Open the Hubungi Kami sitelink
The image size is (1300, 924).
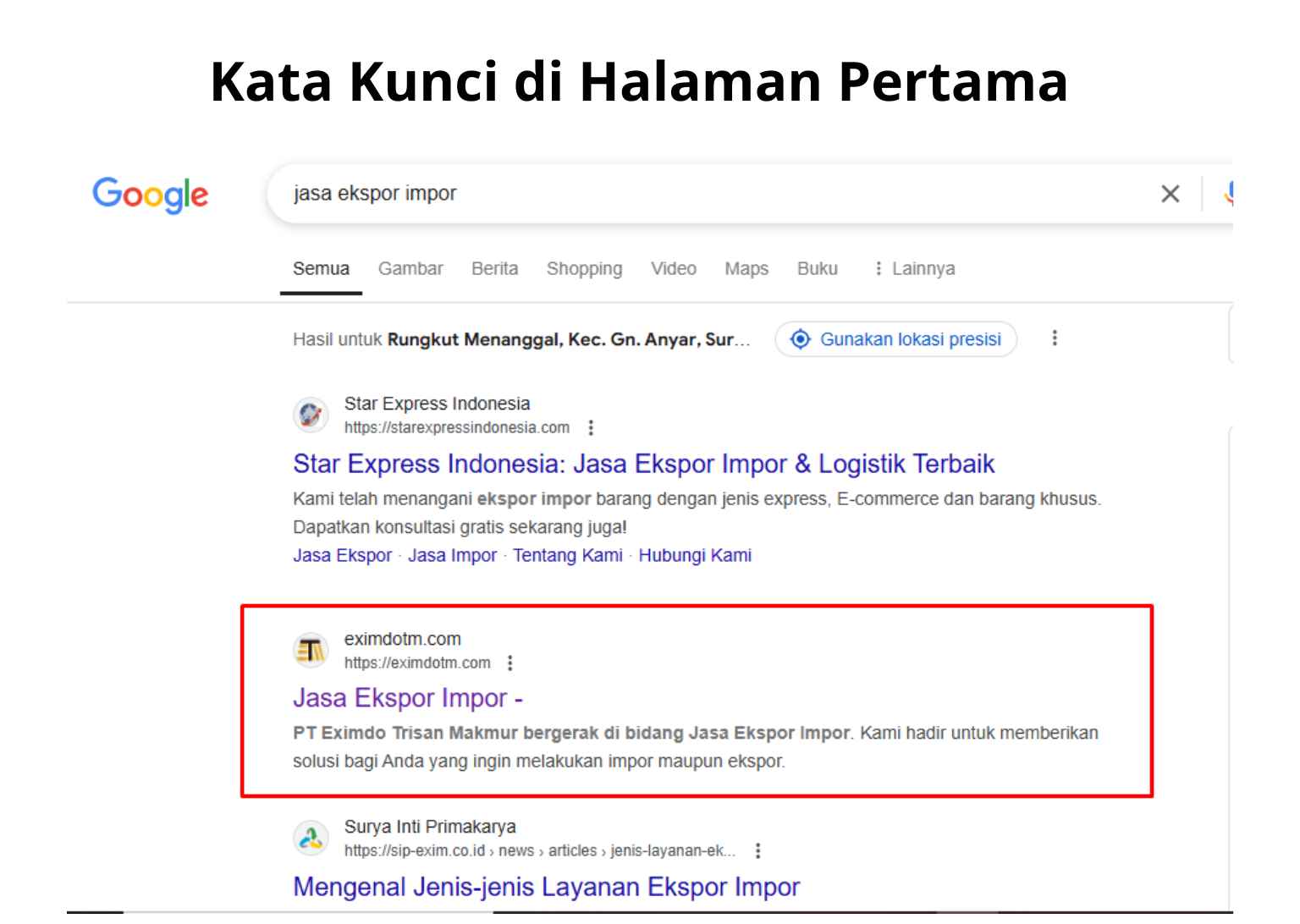click(x=695, y=556)
